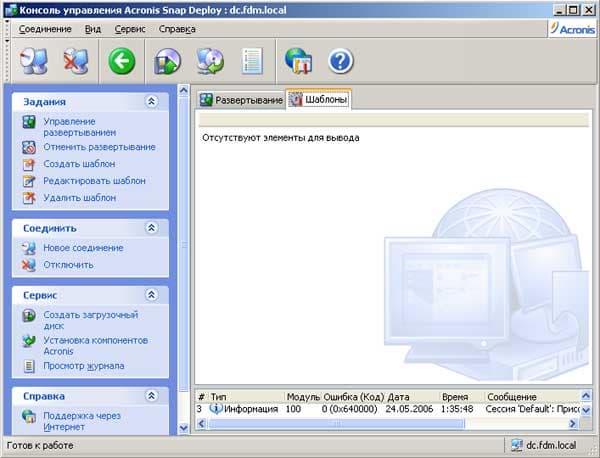Click the Дата column header
600x458 pixels.
[413, 397]
